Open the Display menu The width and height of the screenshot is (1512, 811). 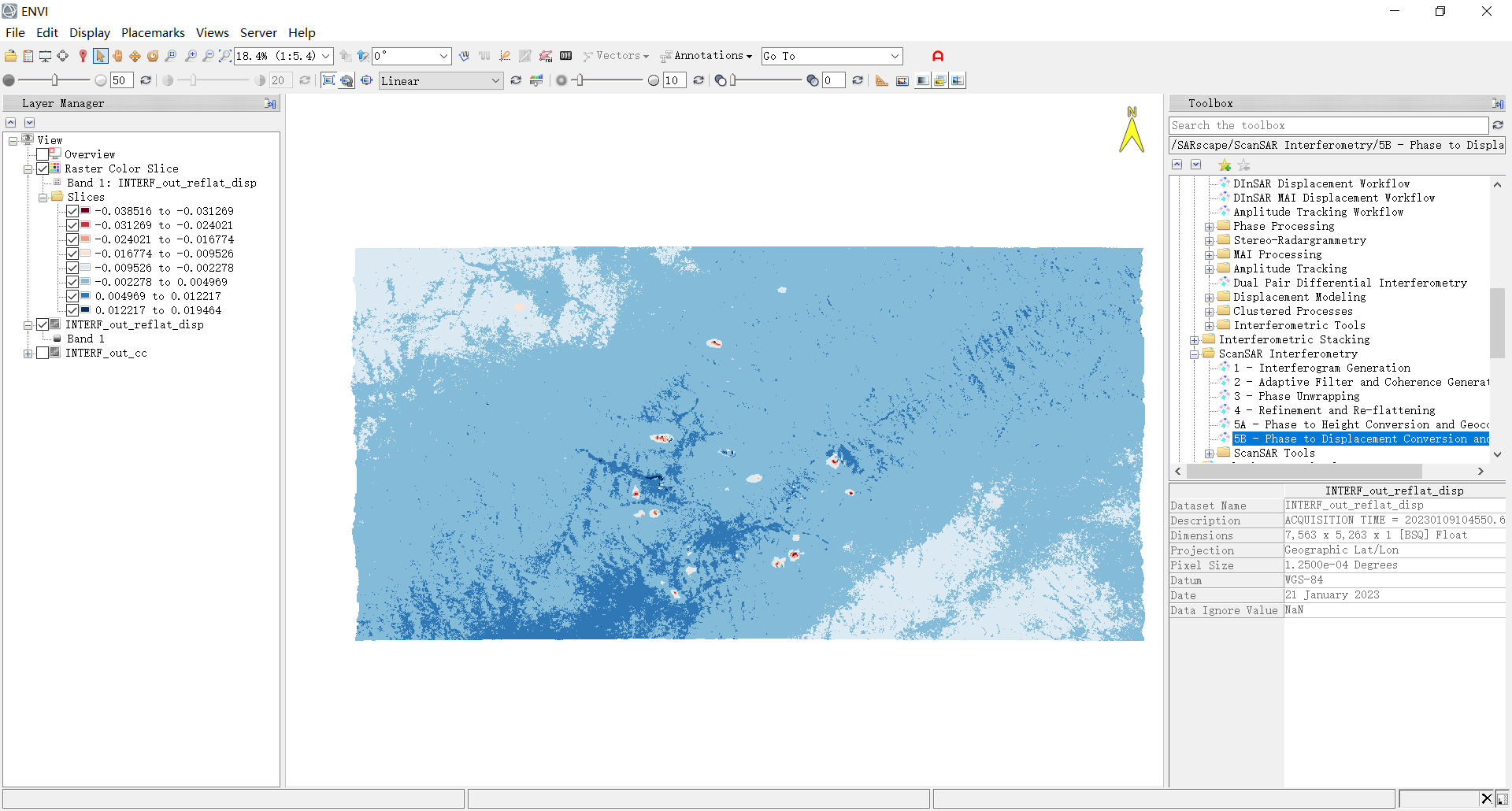tap(89, 33)
